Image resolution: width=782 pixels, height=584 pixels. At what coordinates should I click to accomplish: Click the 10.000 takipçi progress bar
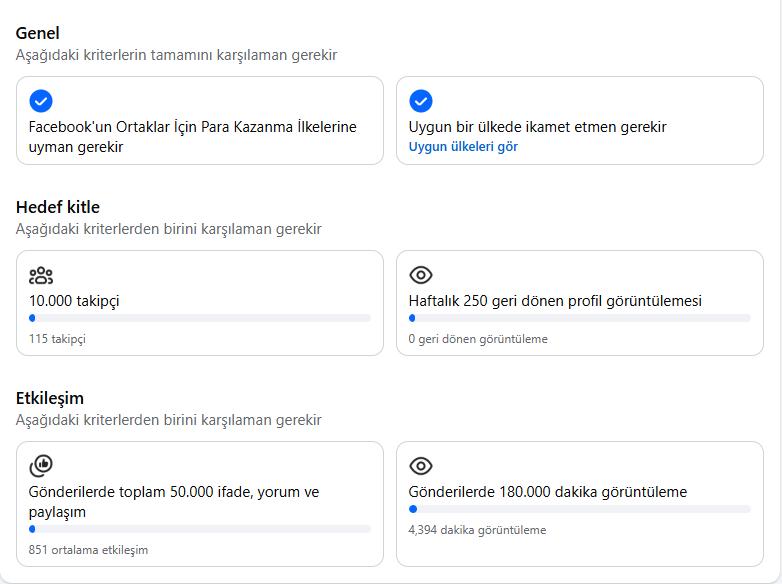[200, 318]
